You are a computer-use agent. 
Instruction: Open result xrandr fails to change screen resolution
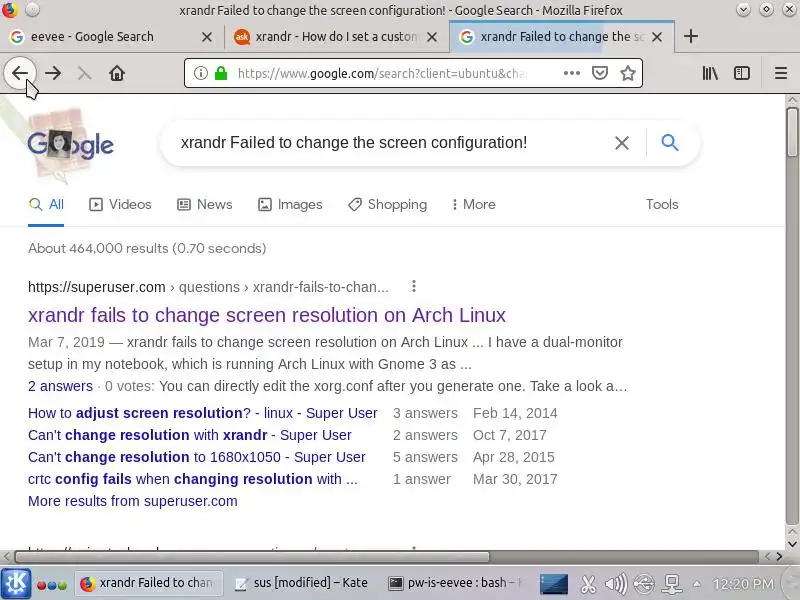point(267,315)
